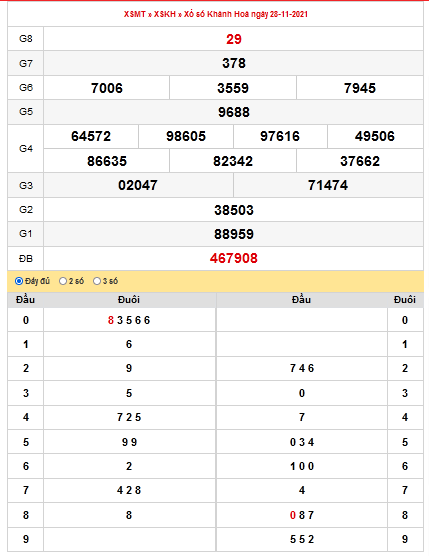Click the ĐB row label
429x556 pixels.
(x=26, y=258)
